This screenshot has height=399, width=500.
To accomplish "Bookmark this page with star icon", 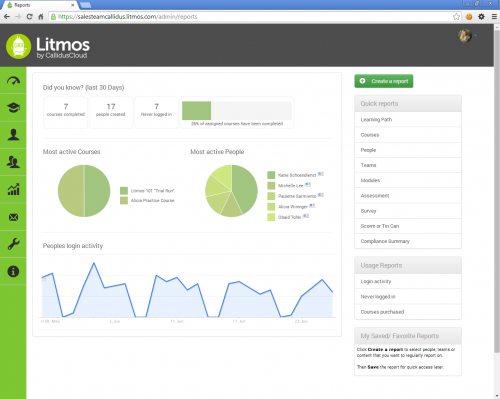I will point(456,16).
